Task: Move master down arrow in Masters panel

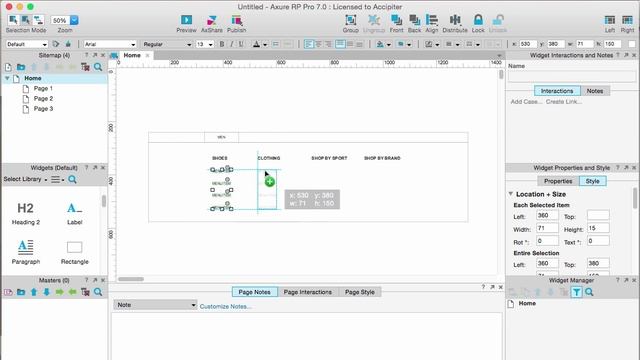Action: (x=47, y=292)
